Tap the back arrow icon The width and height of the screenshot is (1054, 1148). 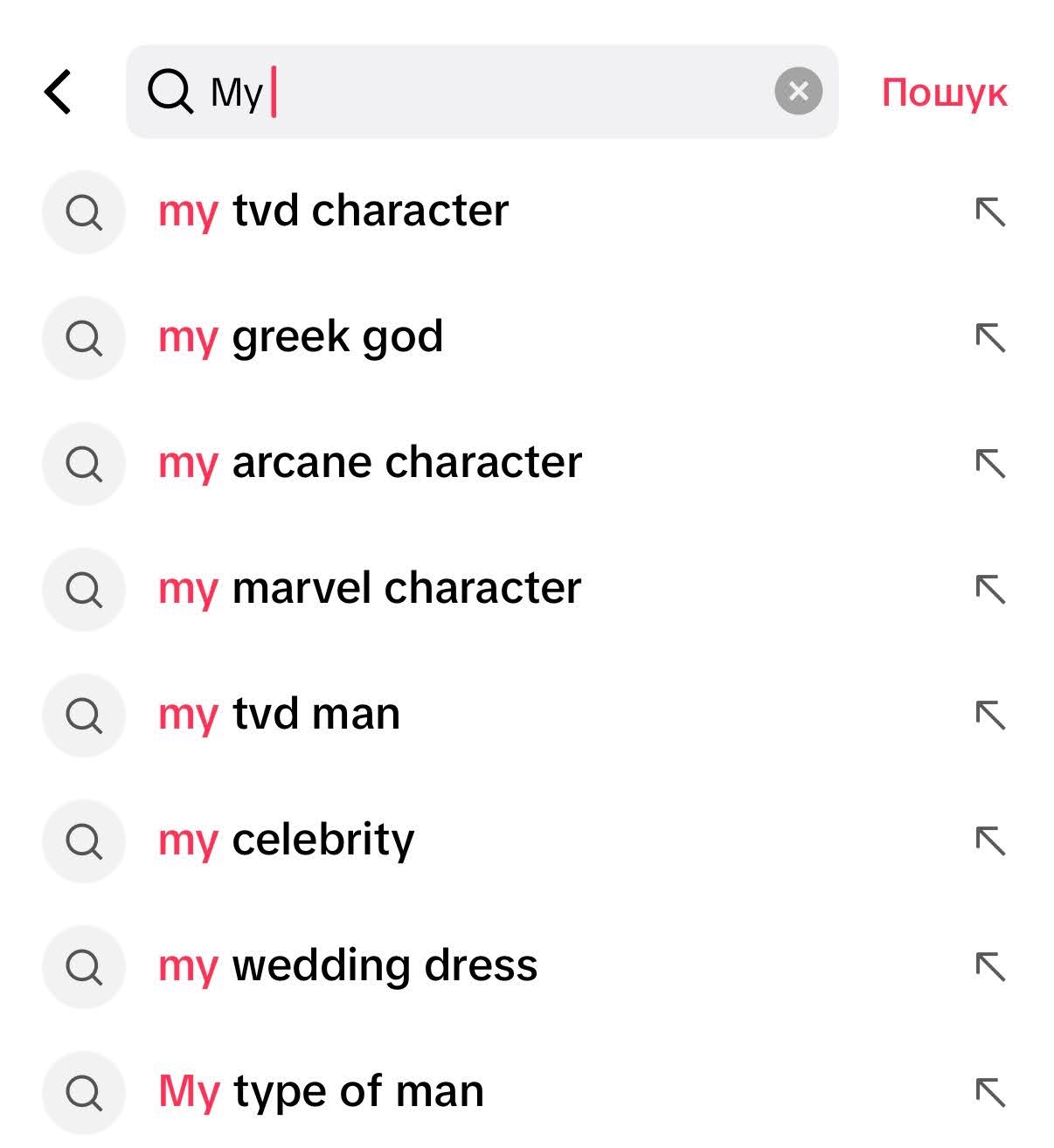coord(58,92)
